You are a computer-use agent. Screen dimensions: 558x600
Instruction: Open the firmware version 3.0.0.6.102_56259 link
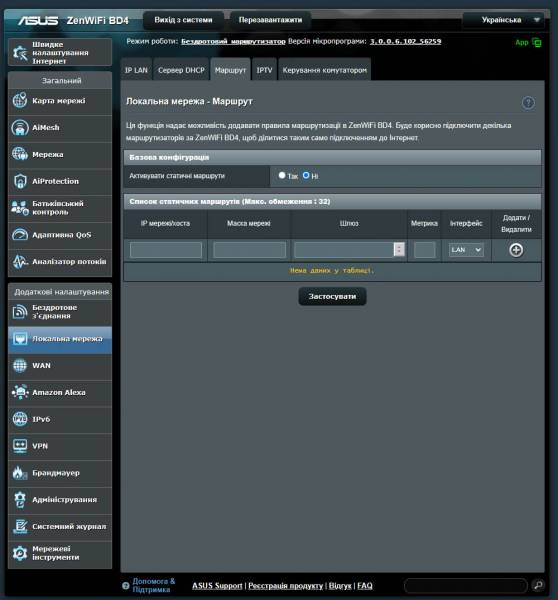(x=406, y=41)
